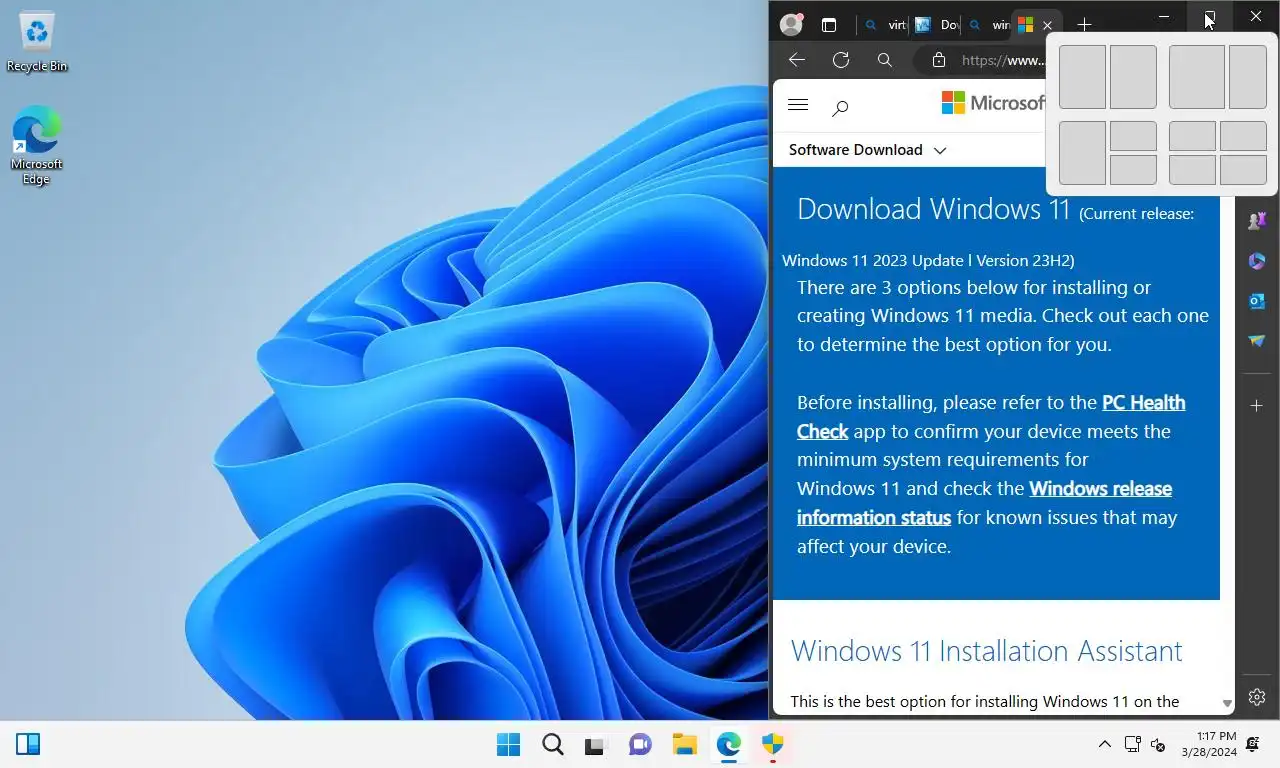Open a new Edge tab
The image size is (1280, 768).
pos(1084,25)
